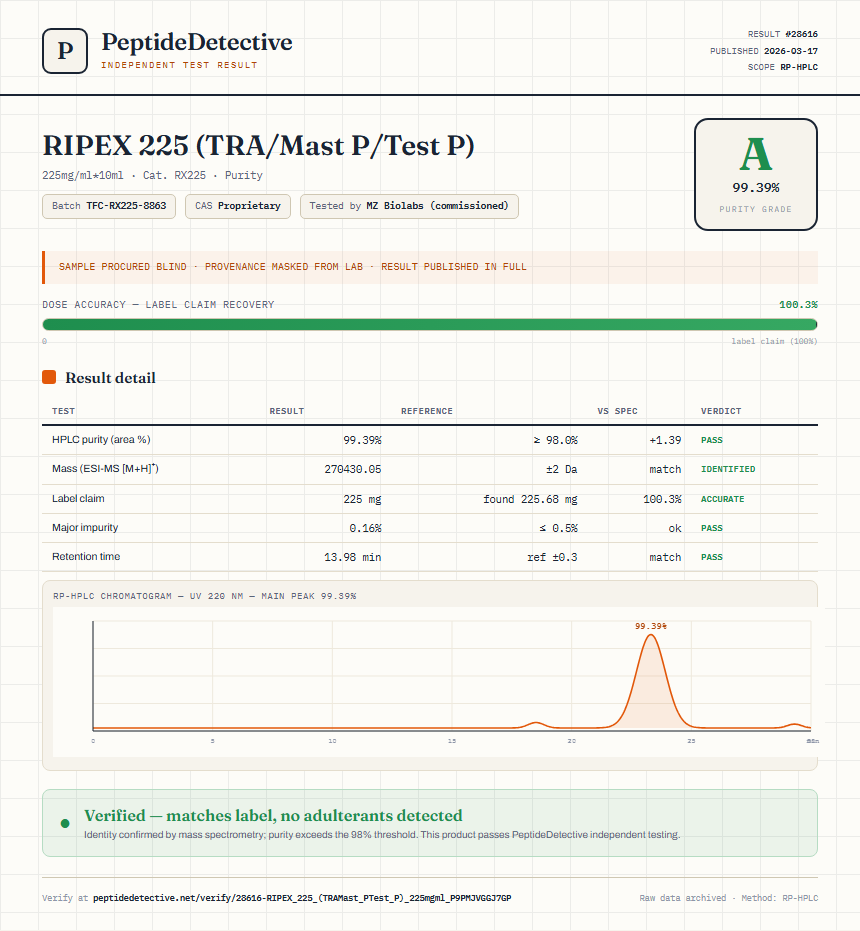Click the Batch TFC-RX225-8863 tag
The width and height of the screenshot is (860, 931).
(x=109, y=206)
